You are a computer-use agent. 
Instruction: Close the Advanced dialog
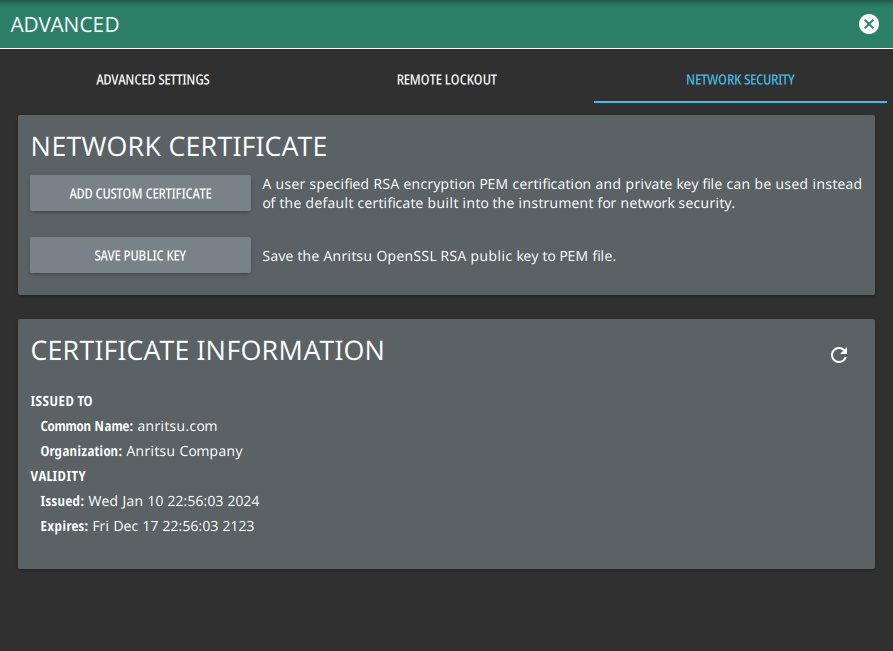pyautogui.click(x=868, y=24)
